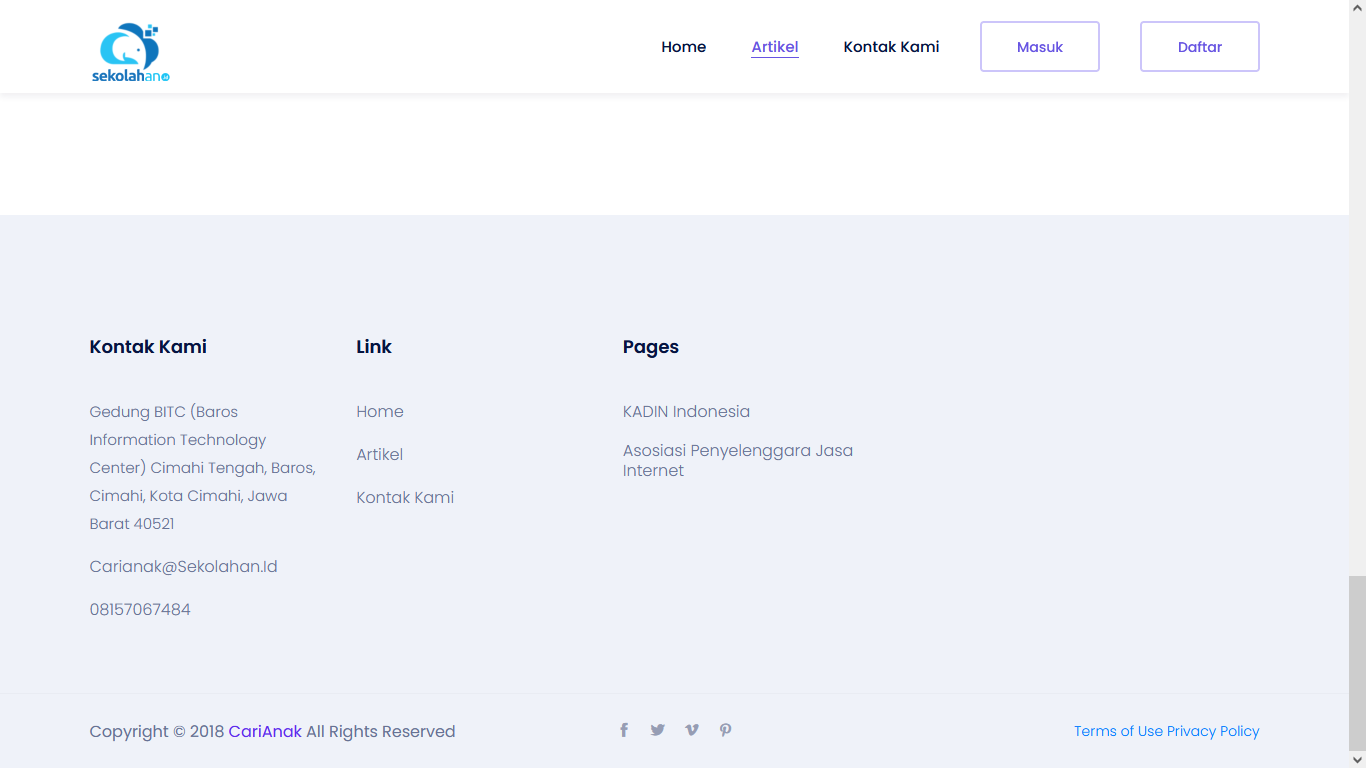Click the vertical scrollbar thumb
The height and width of the screenshot is (768, 1366).
click(1357, 660)
